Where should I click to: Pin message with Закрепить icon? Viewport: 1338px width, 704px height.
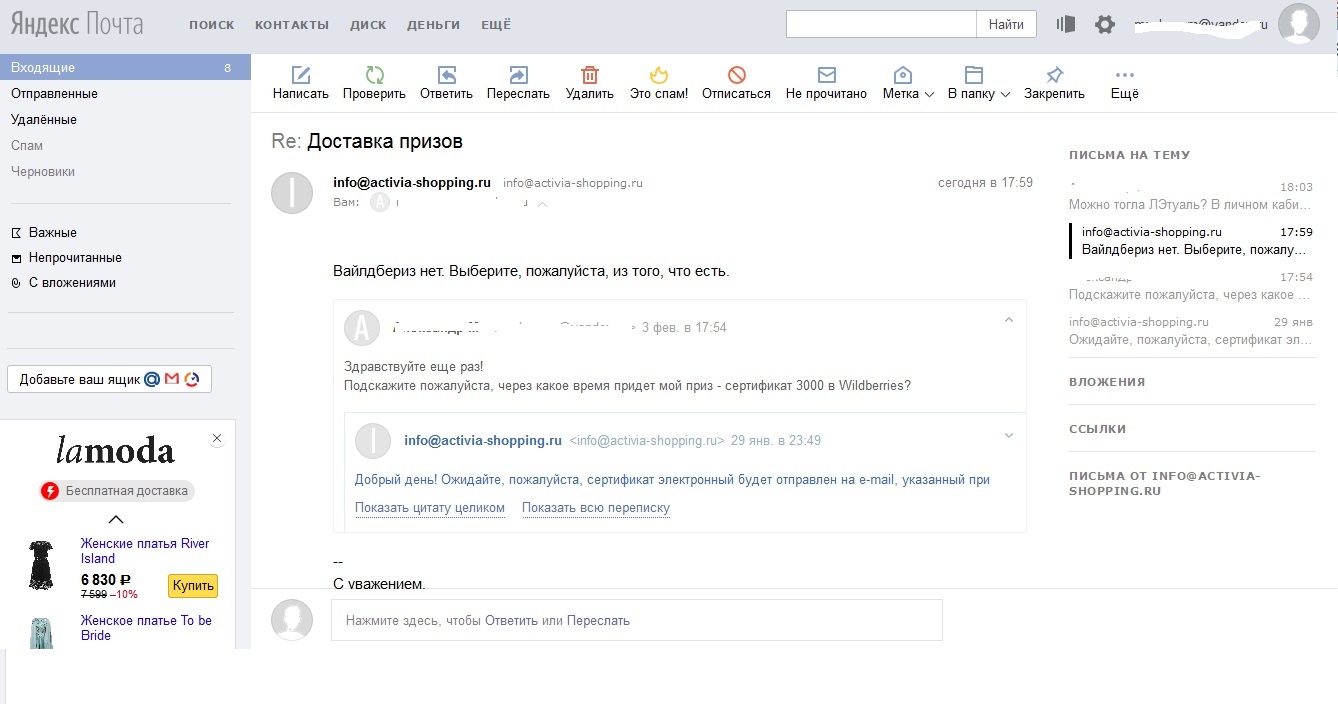(1054, 75)
